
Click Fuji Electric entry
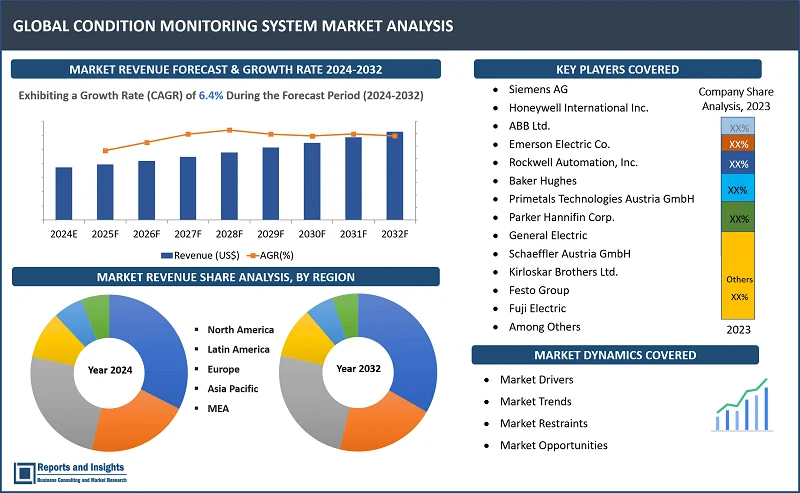click(537, 308)
